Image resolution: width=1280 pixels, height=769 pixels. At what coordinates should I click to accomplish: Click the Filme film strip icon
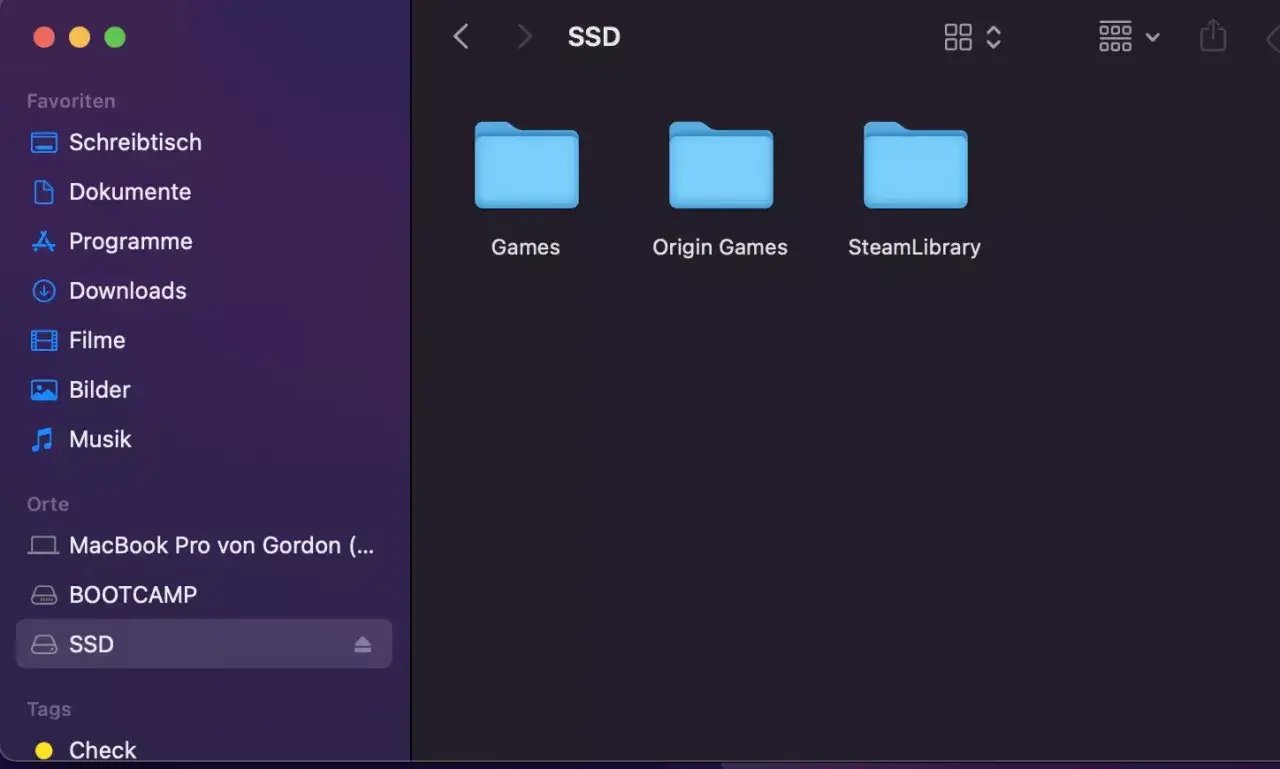[44, 340]
